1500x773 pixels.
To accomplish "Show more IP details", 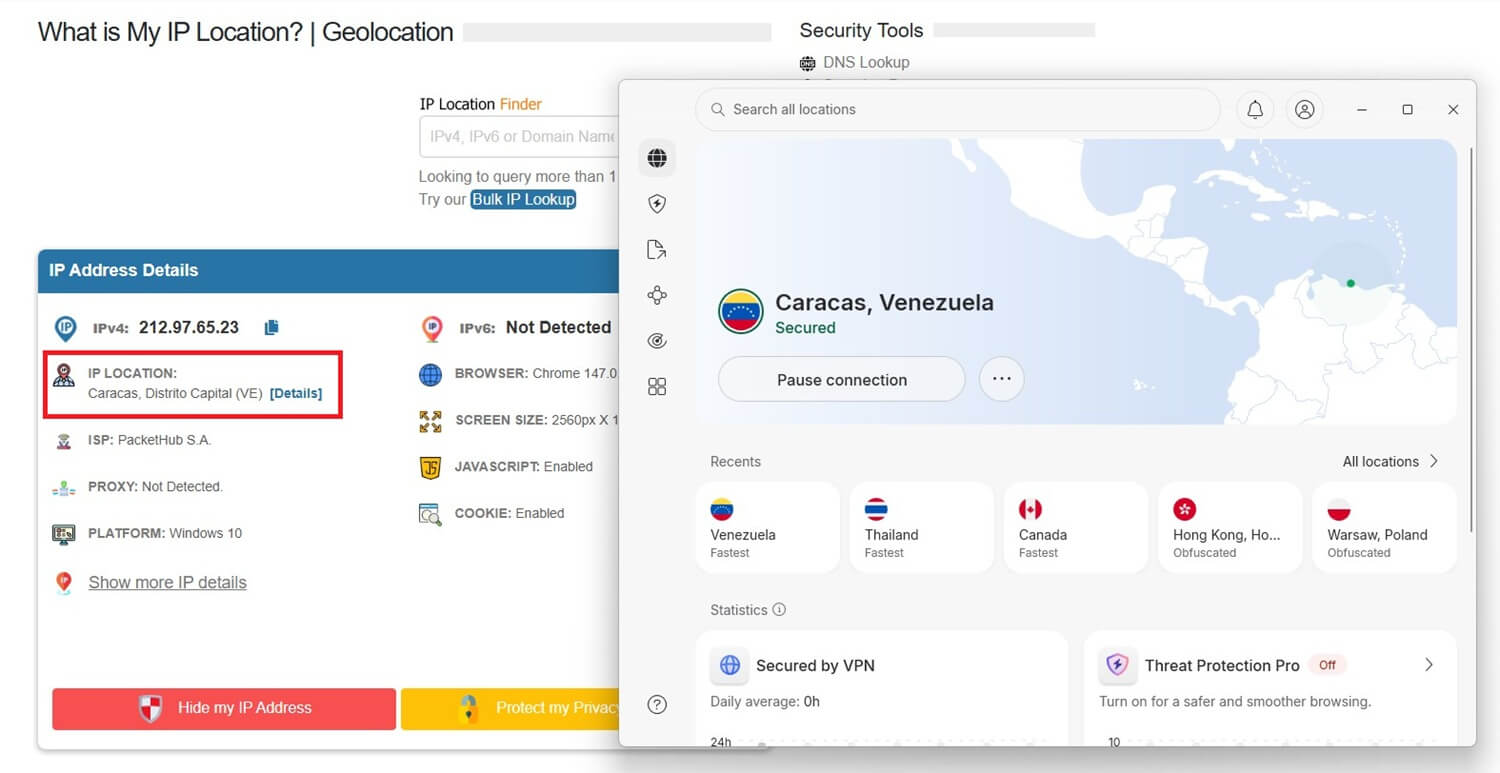I will coord(167,582).
